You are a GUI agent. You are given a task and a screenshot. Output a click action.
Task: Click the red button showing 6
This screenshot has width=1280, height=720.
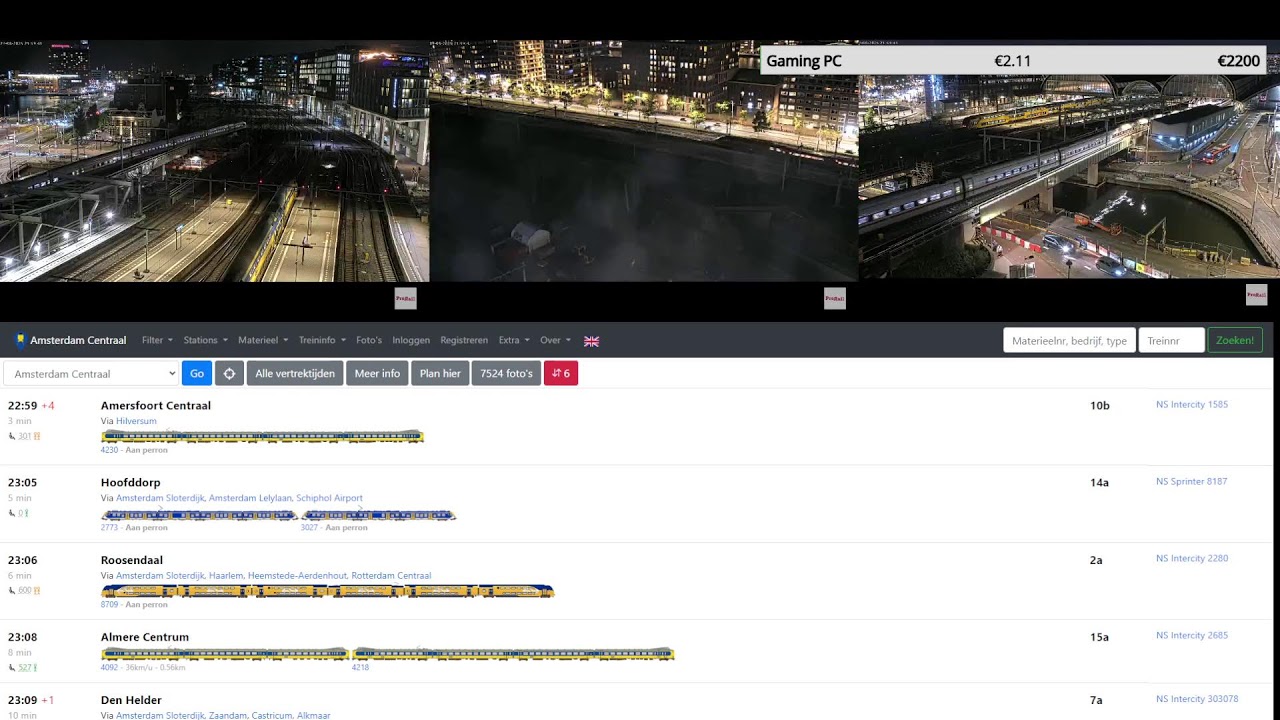561,373
